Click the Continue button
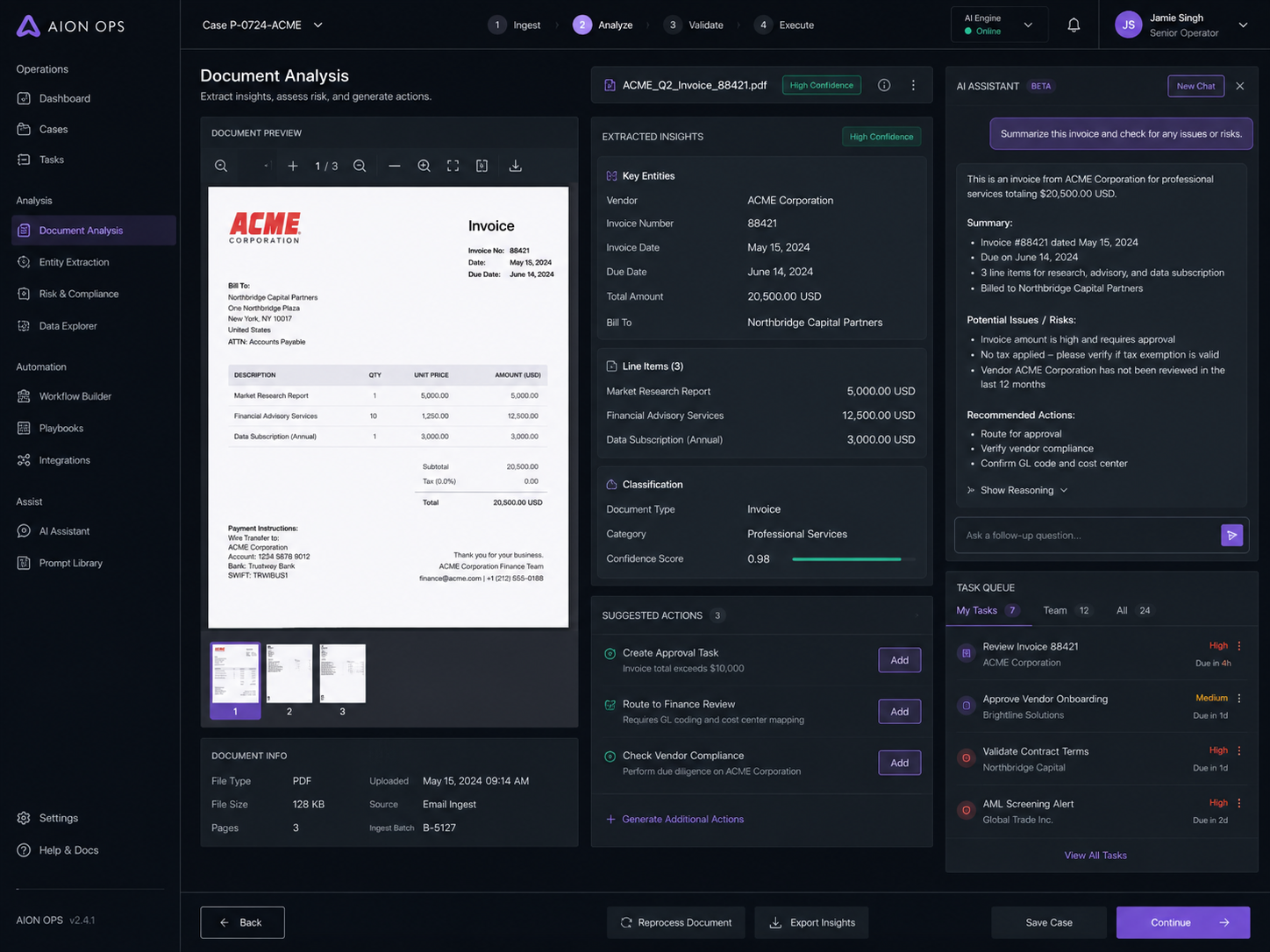The image size is (1270, 952). tap(1183, 922)
